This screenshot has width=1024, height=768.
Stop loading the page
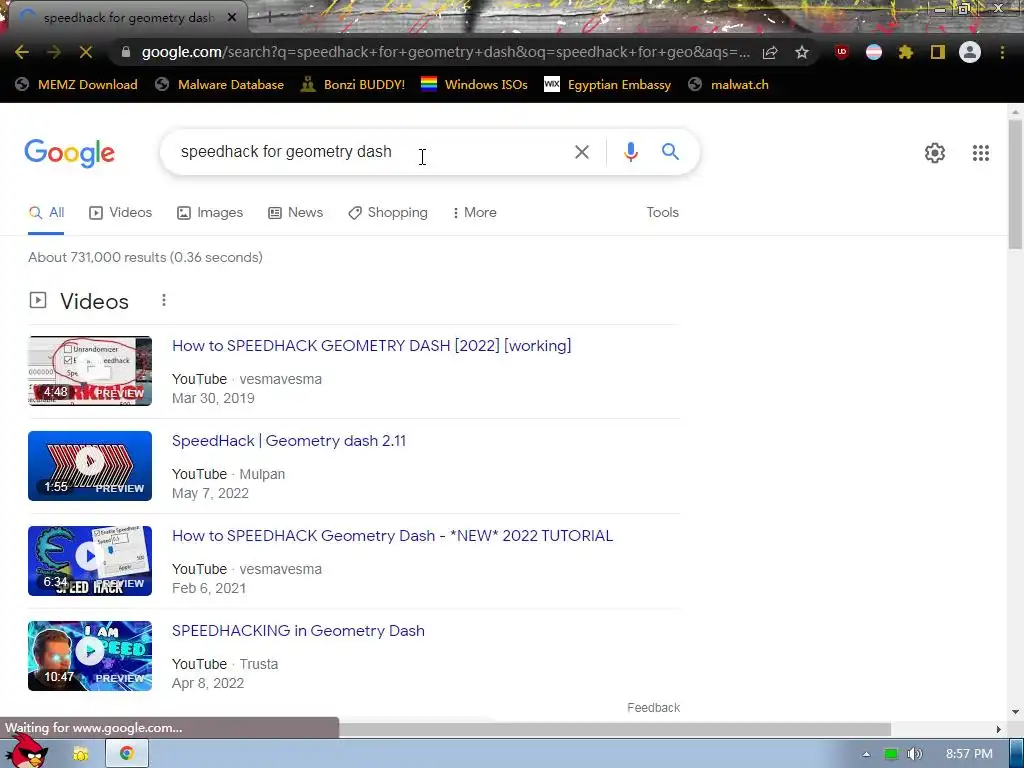pos(86,52)
